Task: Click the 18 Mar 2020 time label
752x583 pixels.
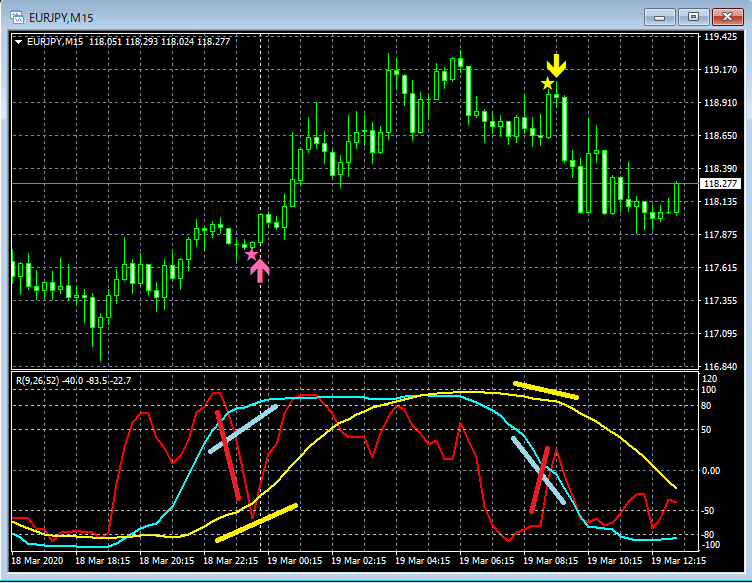Action: point(37,560)
